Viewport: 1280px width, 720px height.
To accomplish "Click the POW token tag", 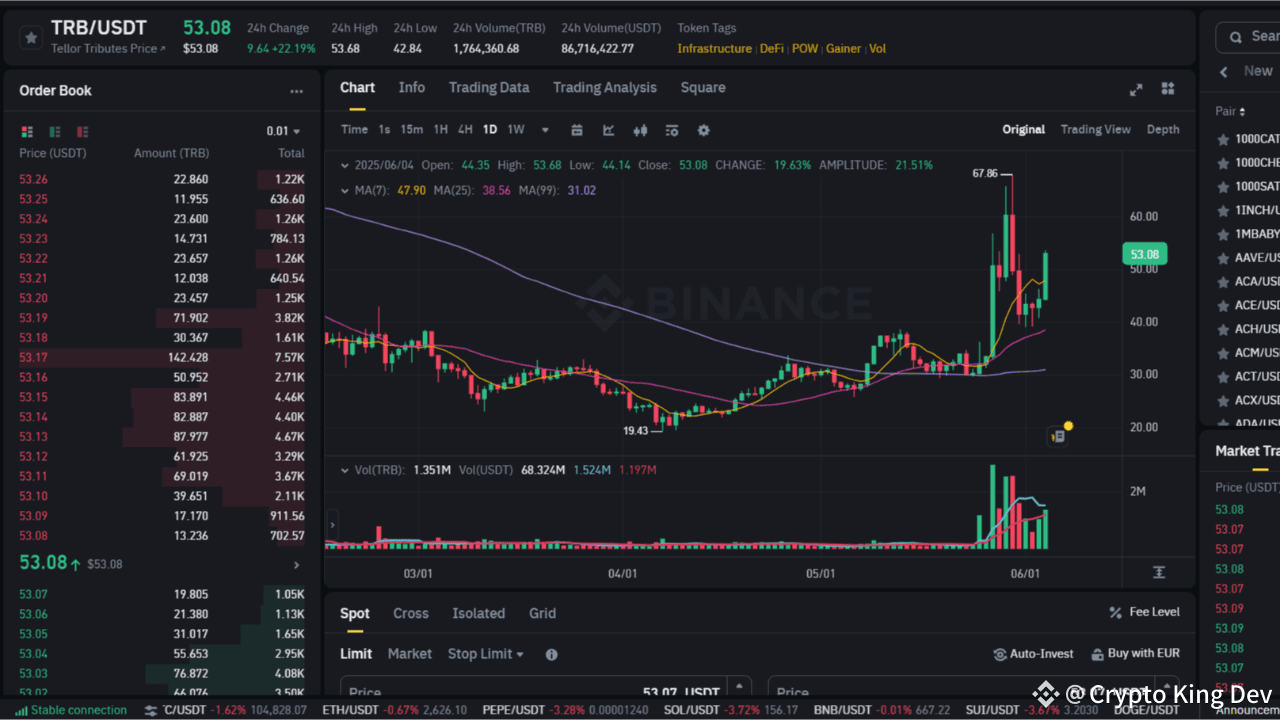I will click(x=805, y=49).
